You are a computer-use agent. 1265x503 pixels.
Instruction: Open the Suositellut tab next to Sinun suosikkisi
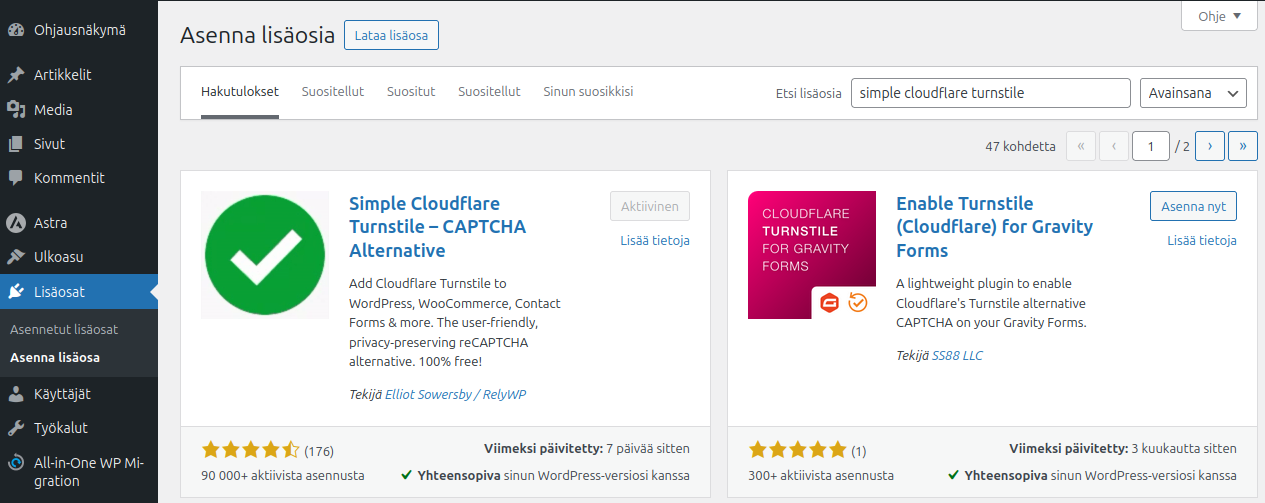489,91
